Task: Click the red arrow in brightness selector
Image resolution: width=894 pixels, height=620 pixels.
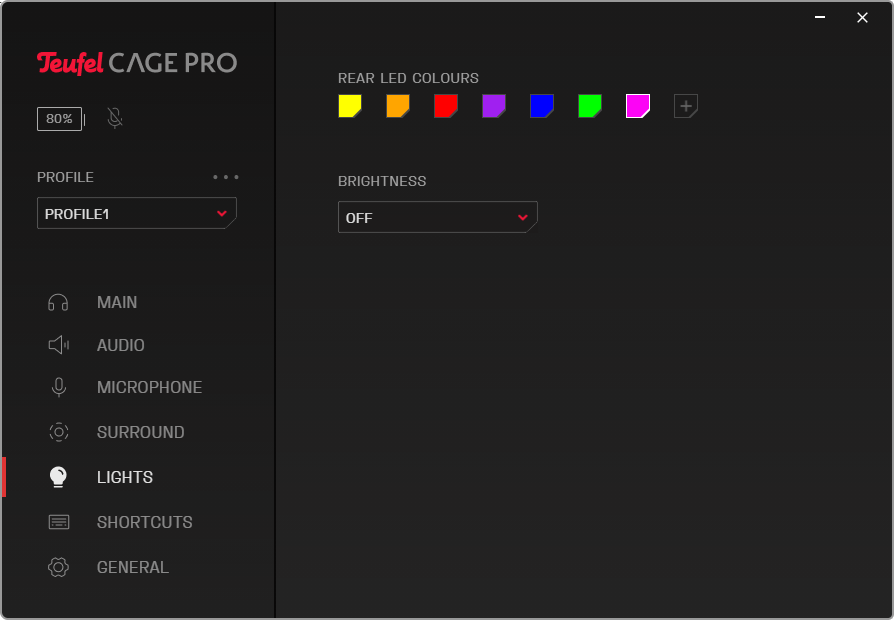Action: pos(523,217)
